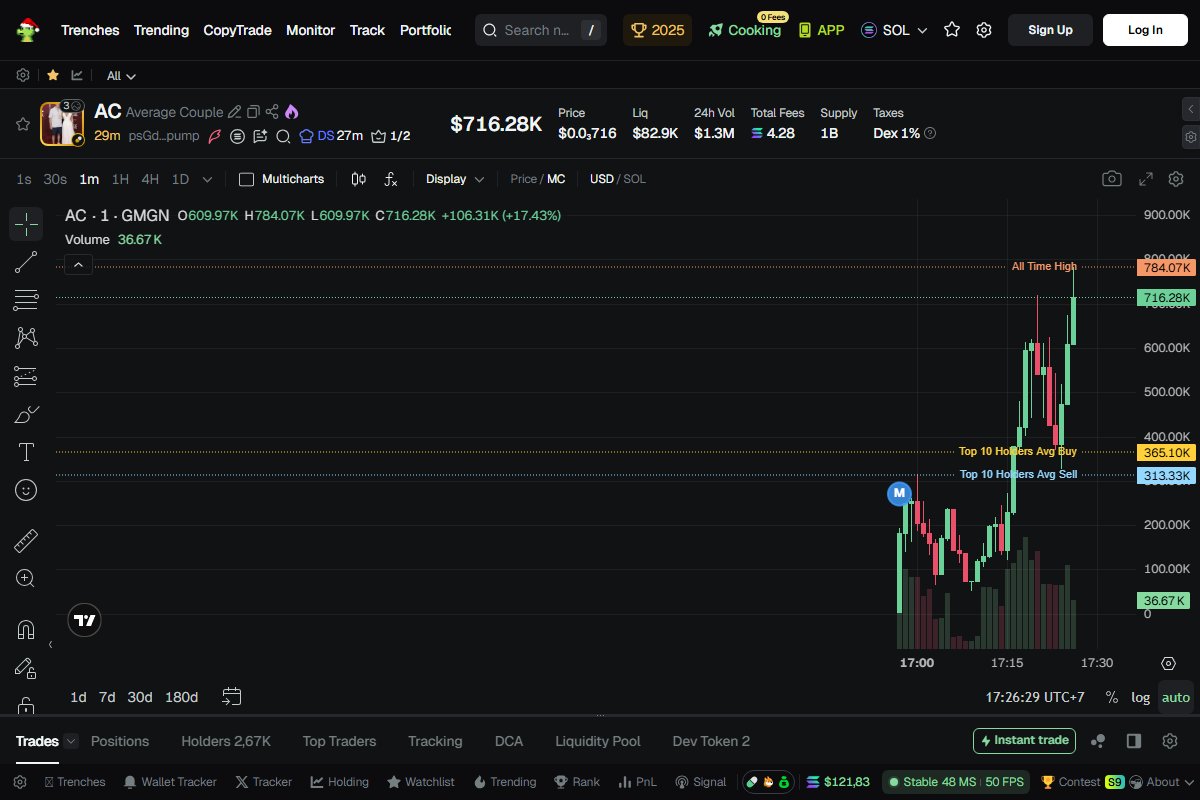The width and height of the screenshot is (1200, 800).
Task: Enter fullscreen chart mode
Action: [x=1146, y=179]
